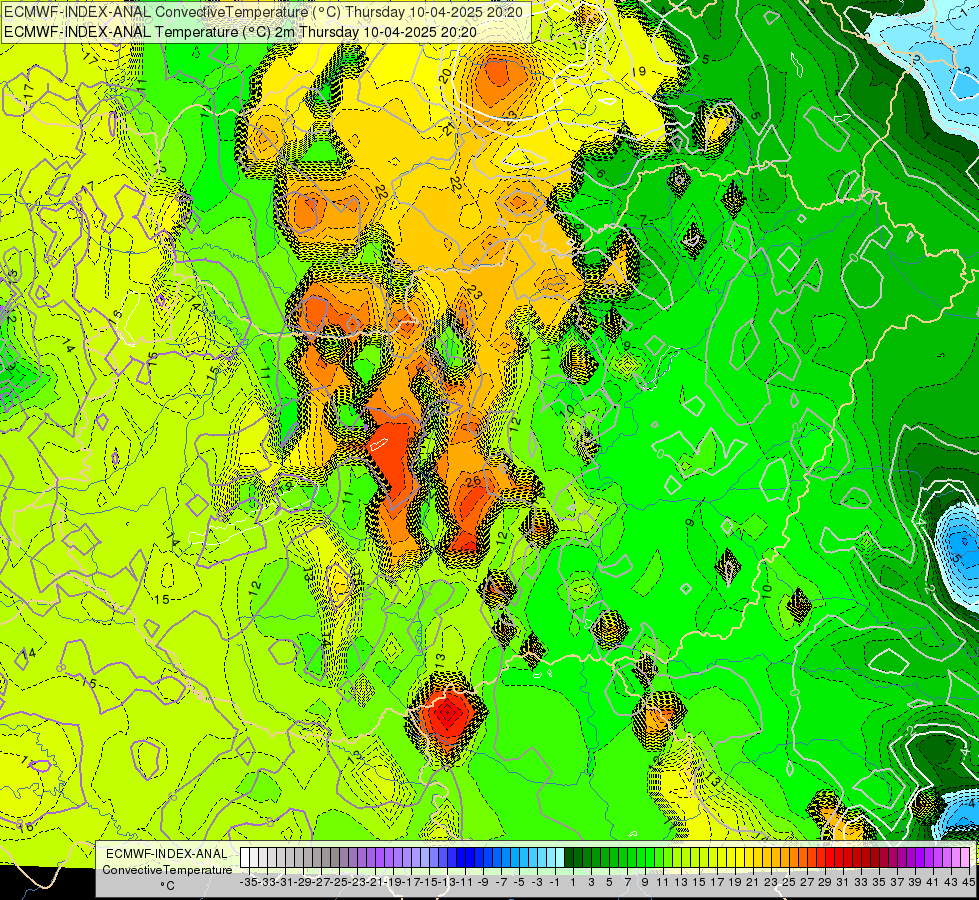Click the '20' contour label on the map

[445, 76]
